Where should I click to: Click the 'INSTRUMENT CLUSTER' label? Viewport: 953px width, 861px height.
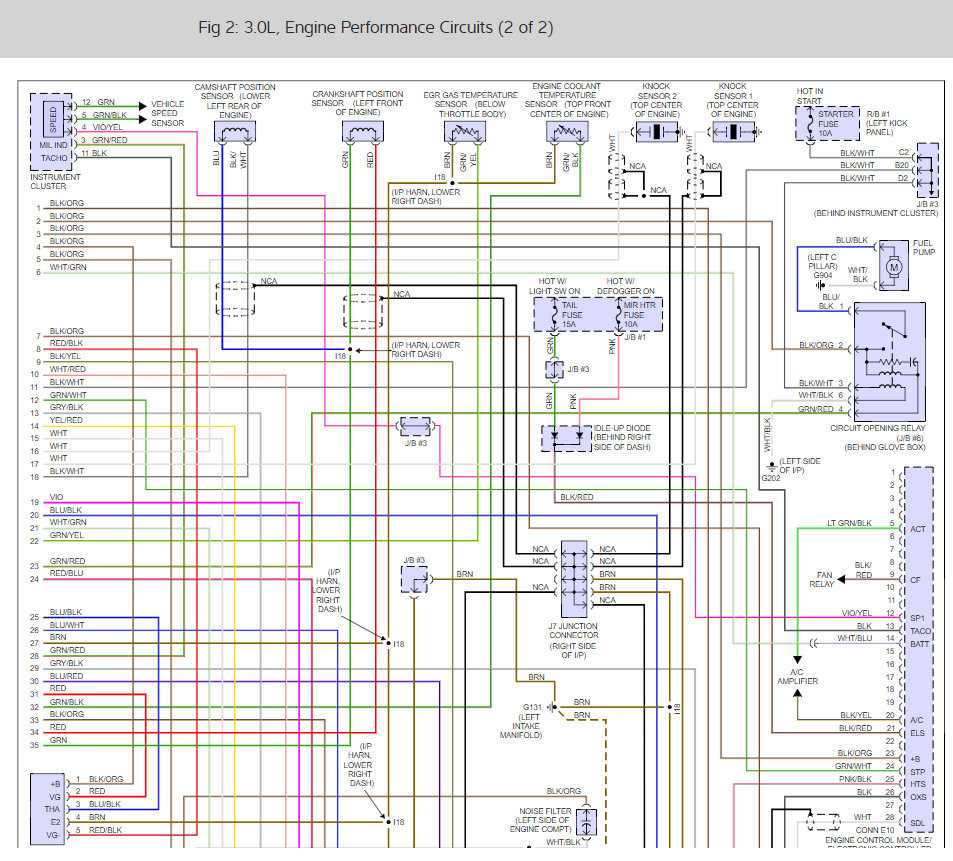(x=55, y=182)
